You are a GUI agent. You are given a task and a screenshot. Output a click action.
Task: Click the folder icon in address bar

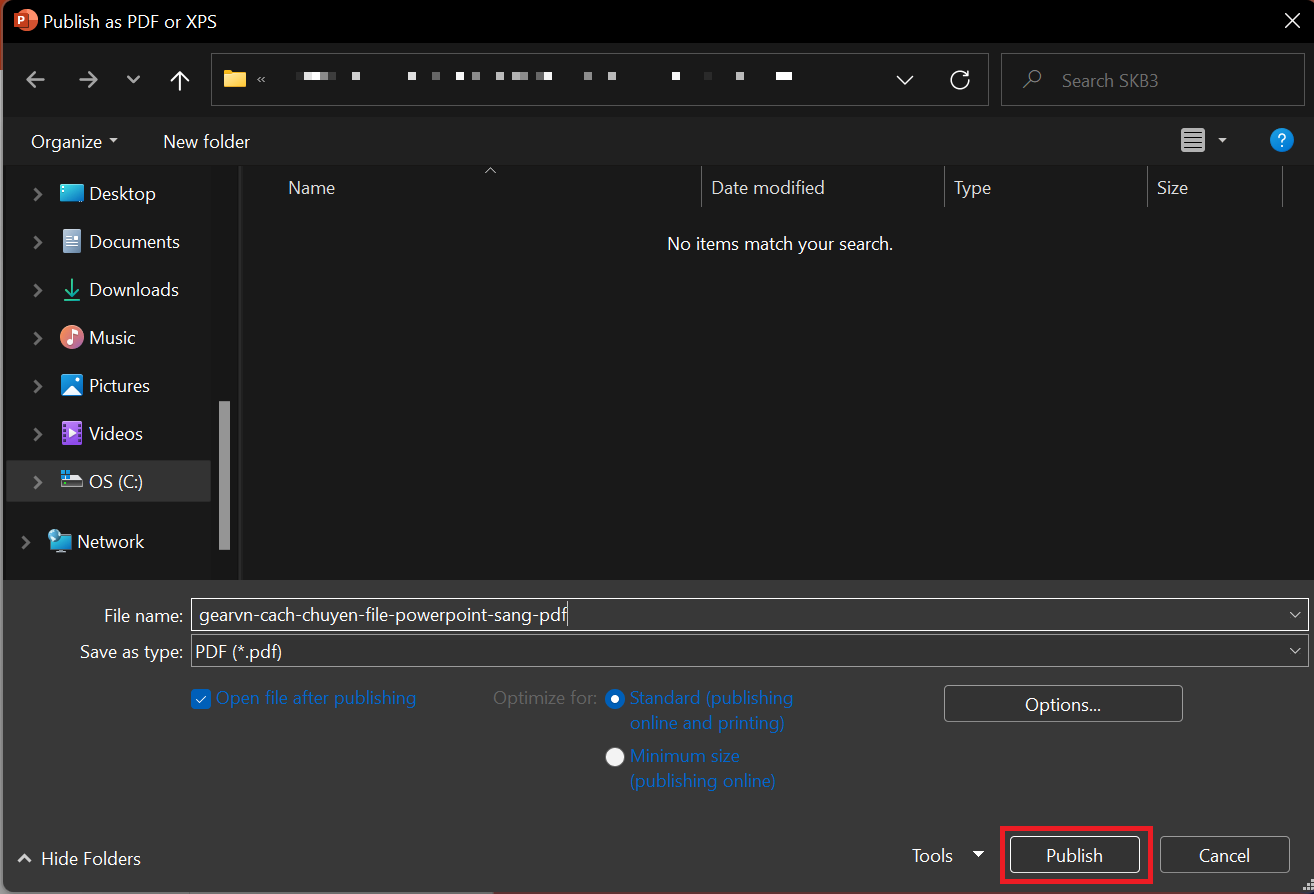tap(235, 79)
